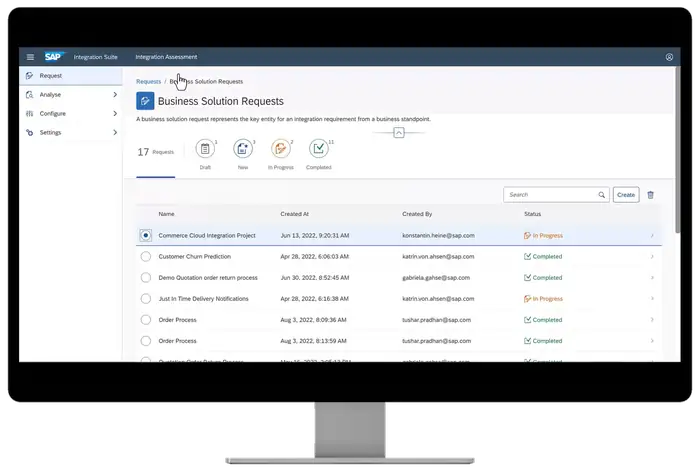Click Just In Time Delivery Notifications name

[203, 299]
